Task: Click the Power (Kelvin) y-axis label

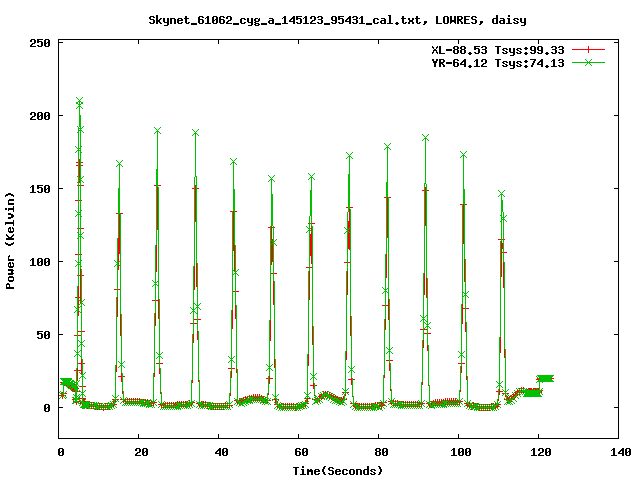Action: [11, 240]
